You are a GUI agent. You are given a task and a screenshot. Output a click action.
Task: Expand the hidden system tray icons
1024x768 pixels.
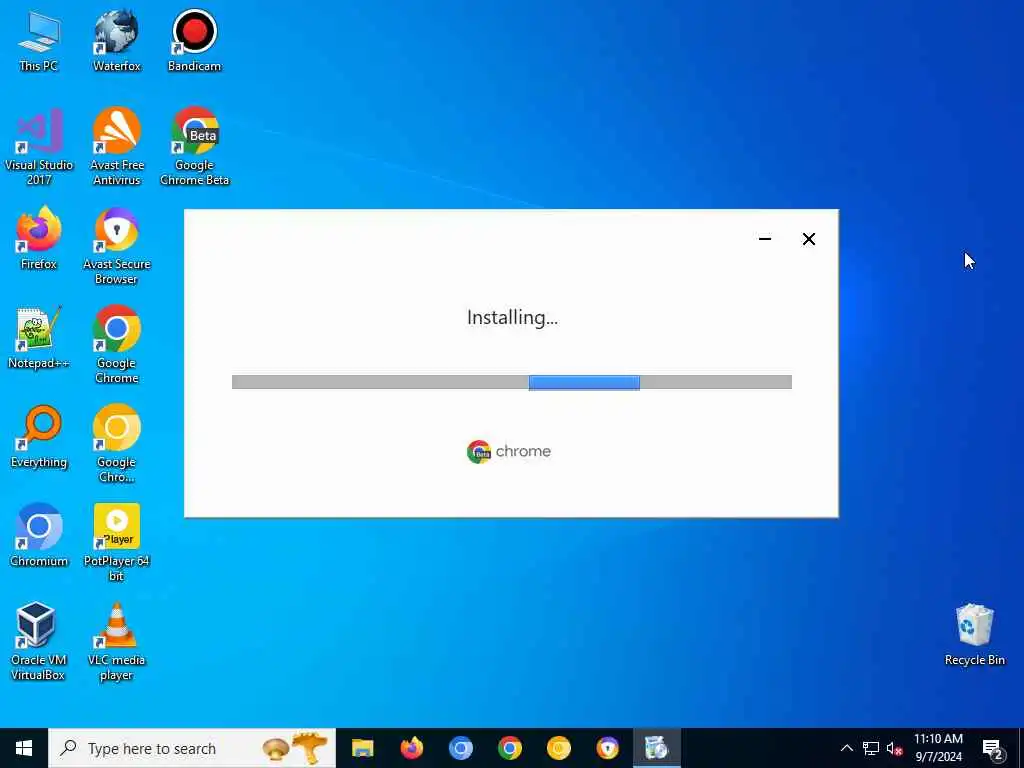pos(846,748)
